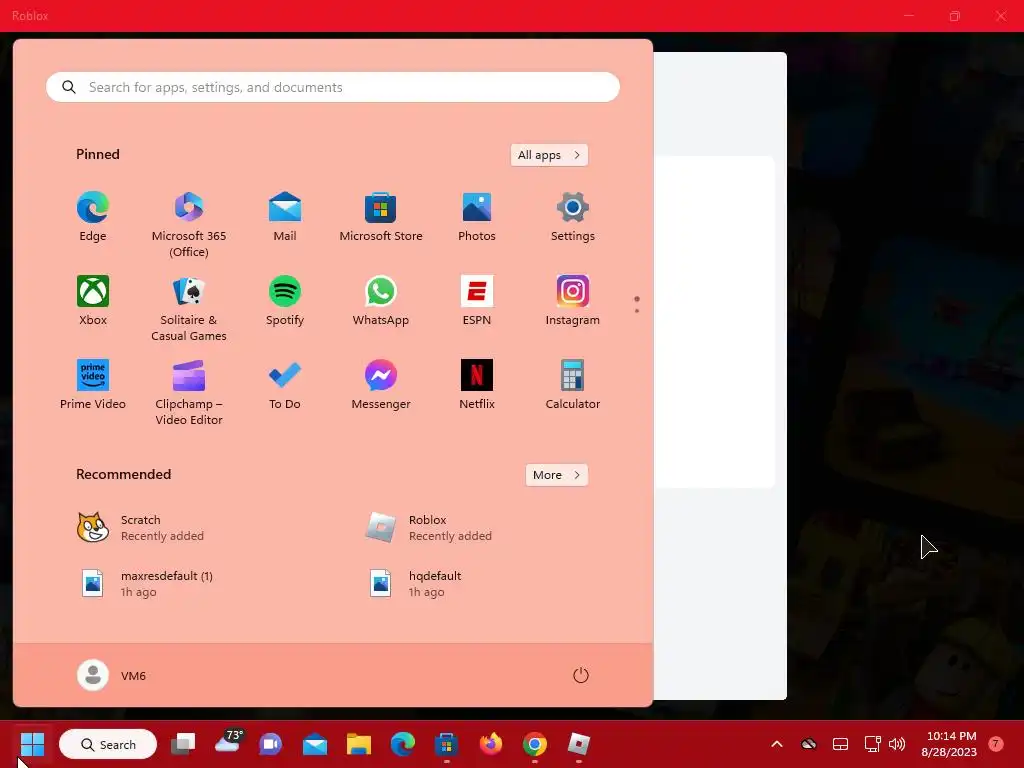1024x768 pixels.
Task: Open network status tray icon
Action: point(872,744)
